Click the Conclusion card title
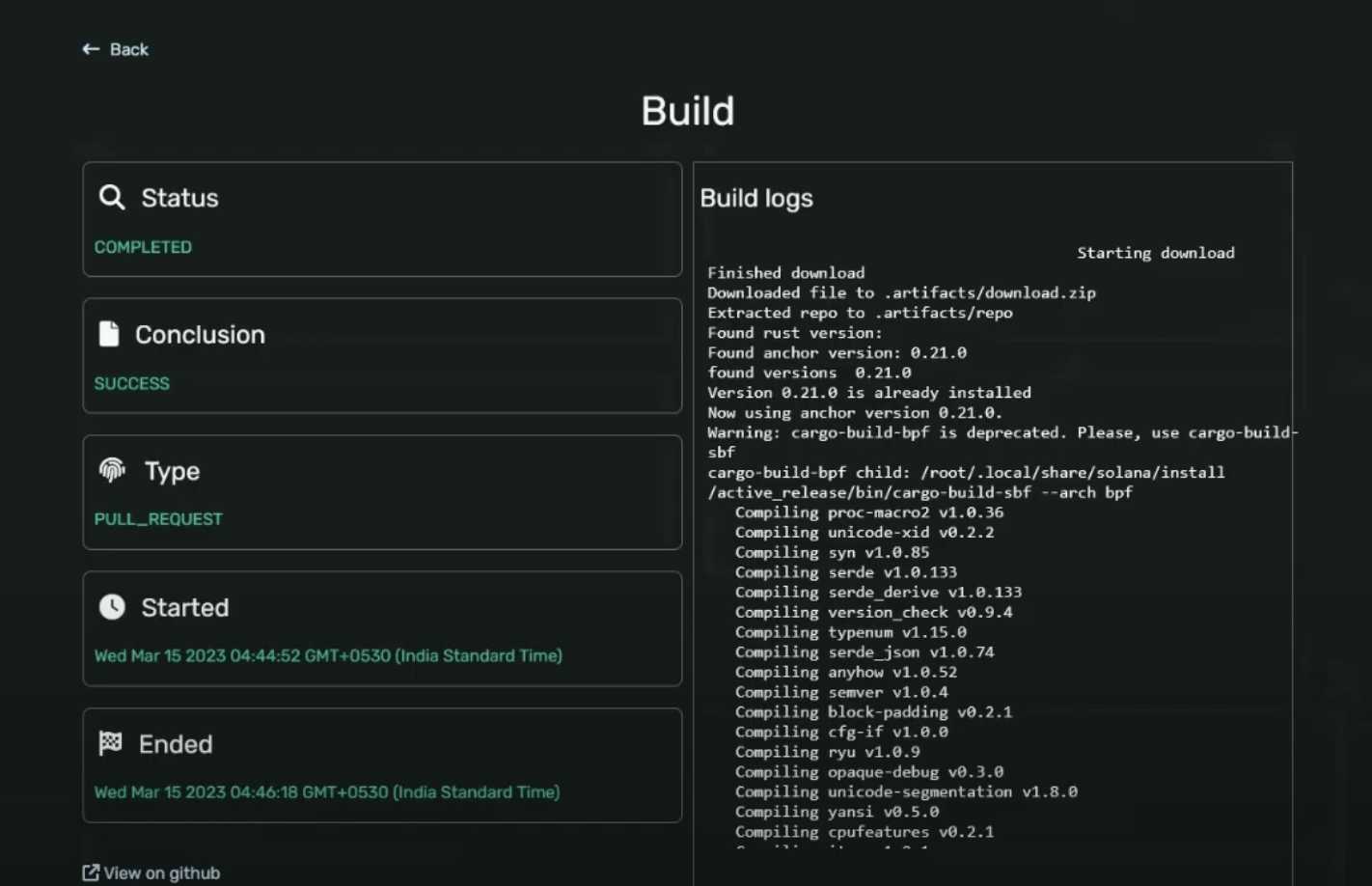 click(200, 334)
